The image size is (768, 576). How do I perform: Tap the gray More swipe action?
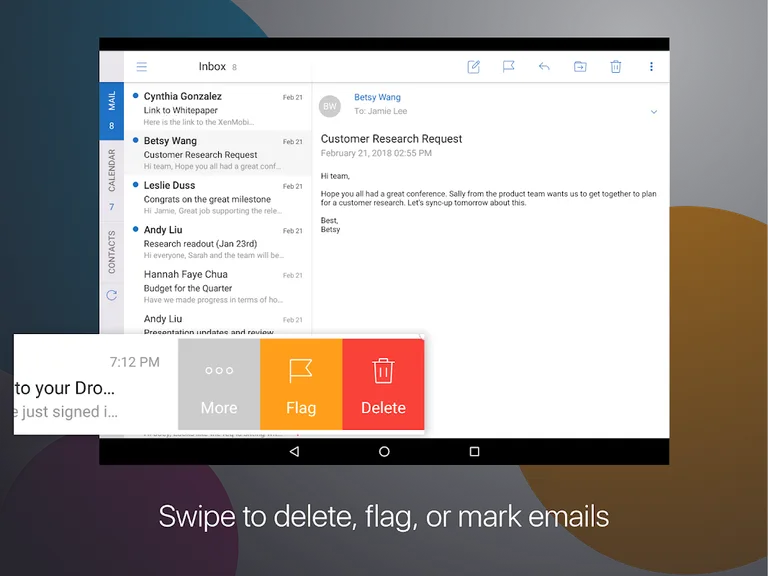point(219,386)
